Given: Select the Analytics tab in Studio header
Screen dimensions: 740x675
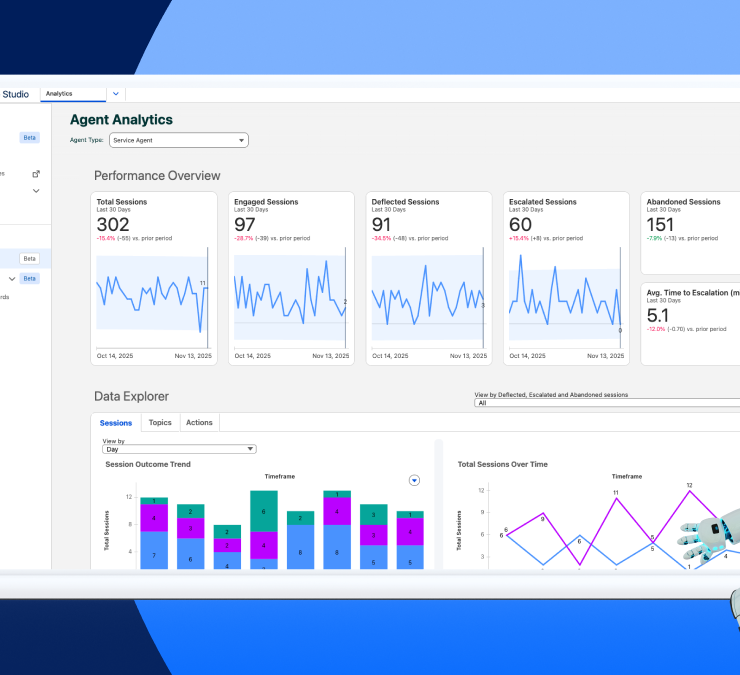Looking at the screenshot, I should coord(73,94).
